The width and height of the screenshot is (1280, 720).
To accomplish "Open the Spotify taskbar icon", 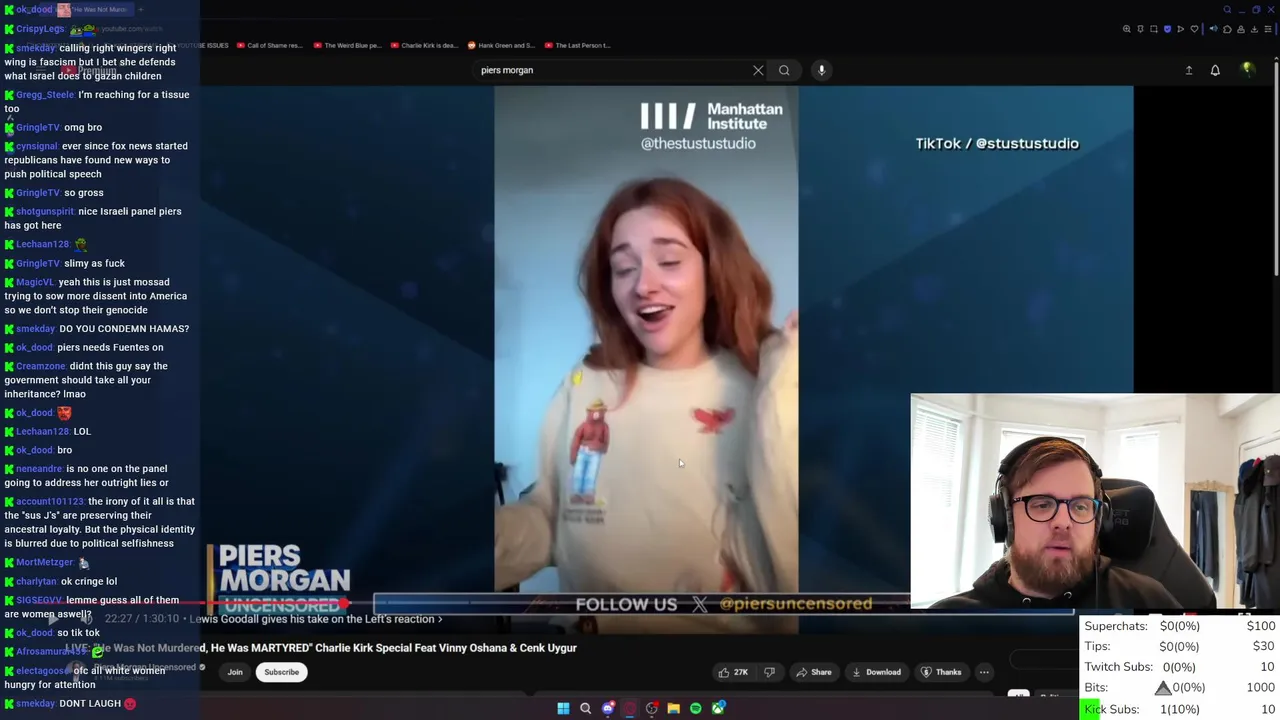I will 696,709.
